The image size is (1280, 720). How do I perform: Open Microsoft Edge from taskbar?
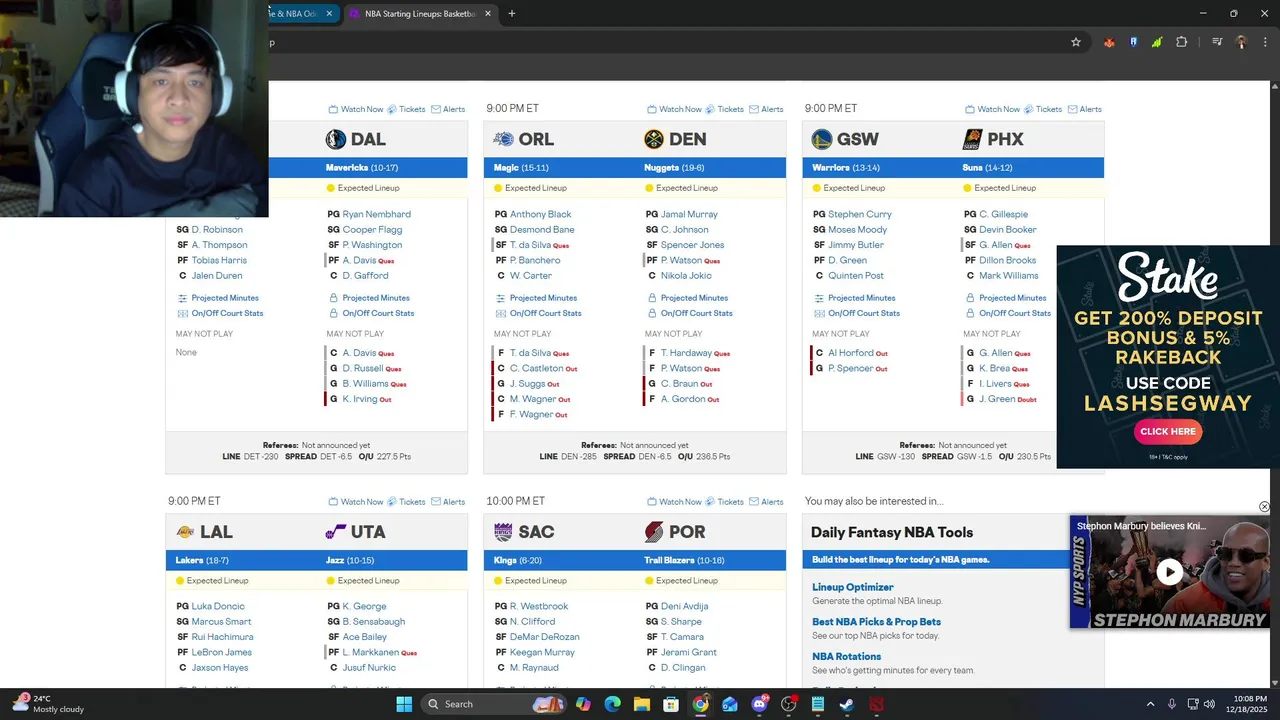coord(612,704)
